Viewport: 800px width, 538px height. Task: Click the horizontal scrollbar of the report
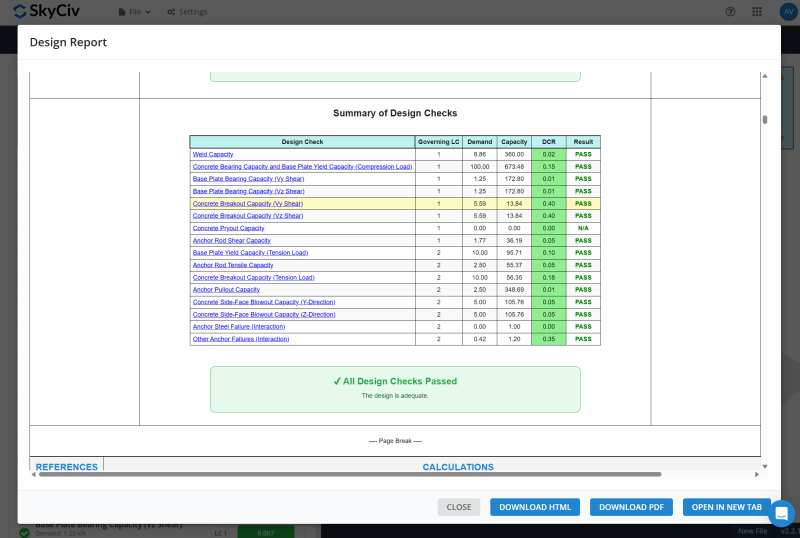350,474
